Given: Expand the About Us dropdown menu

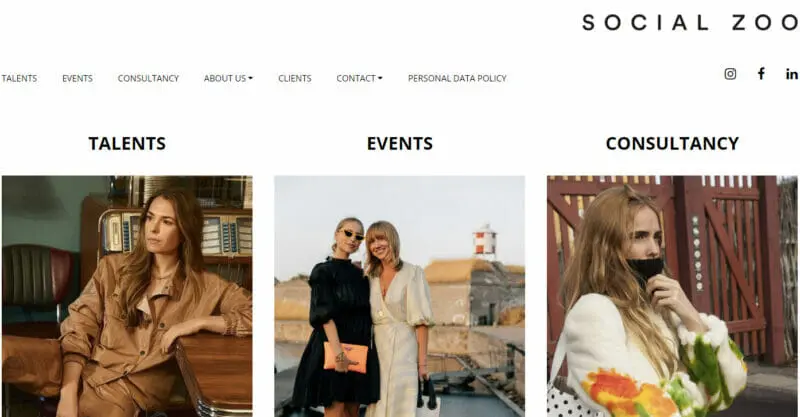Looking at the screenshot, I should 228,78.
